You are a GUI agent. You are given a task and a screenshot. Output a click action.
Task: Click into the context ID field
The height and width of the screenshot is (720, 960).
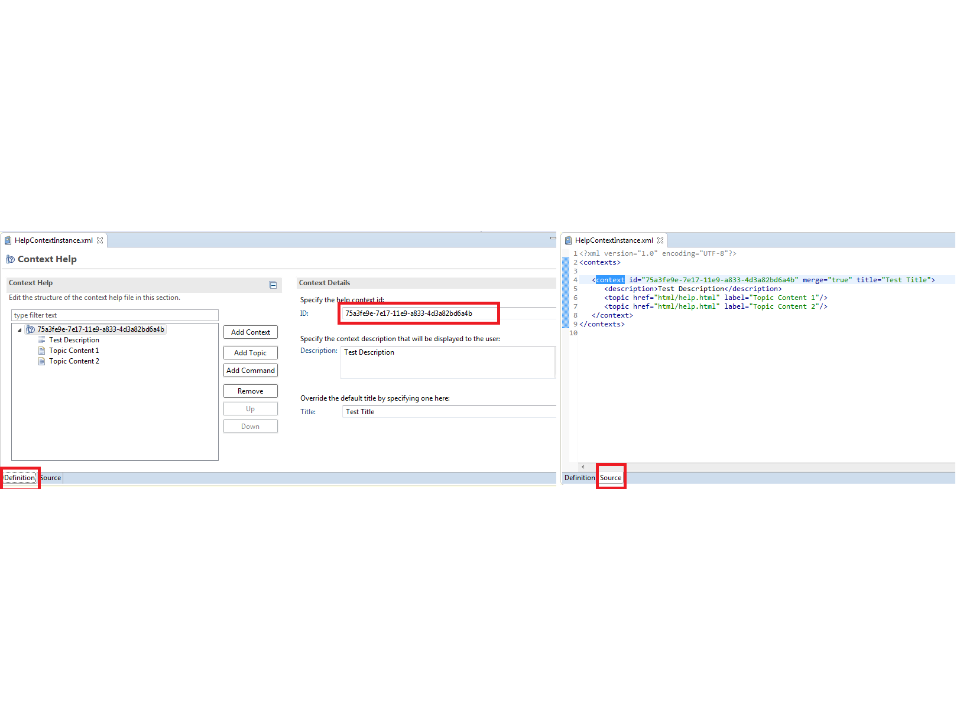pyautogui.click(x=418, y=313)
